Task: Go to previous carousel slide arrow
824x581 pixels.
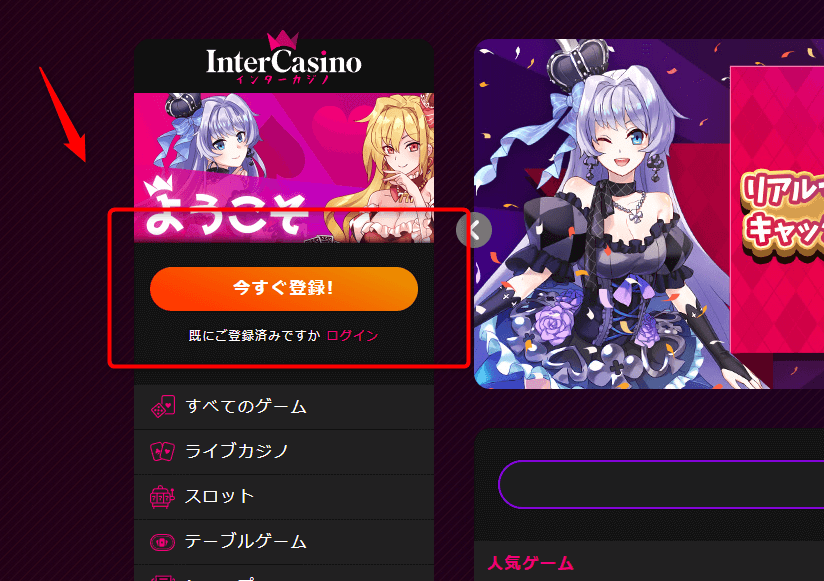Action: click(x=473, y=230)
